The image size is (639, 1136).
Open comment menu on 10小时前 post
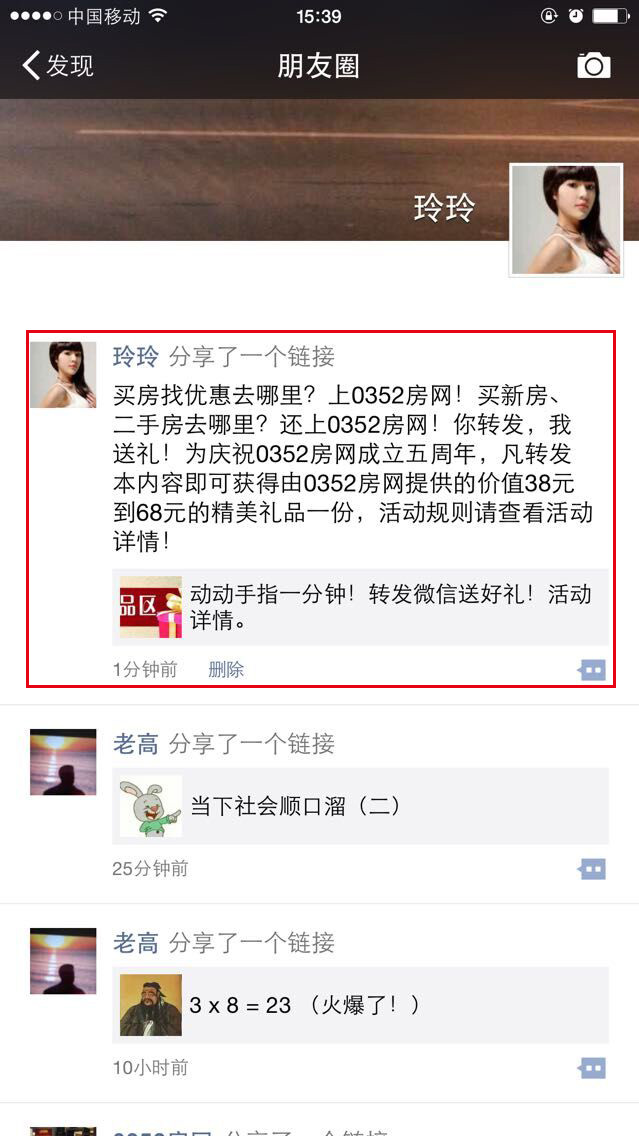[x=592, y=1068]
